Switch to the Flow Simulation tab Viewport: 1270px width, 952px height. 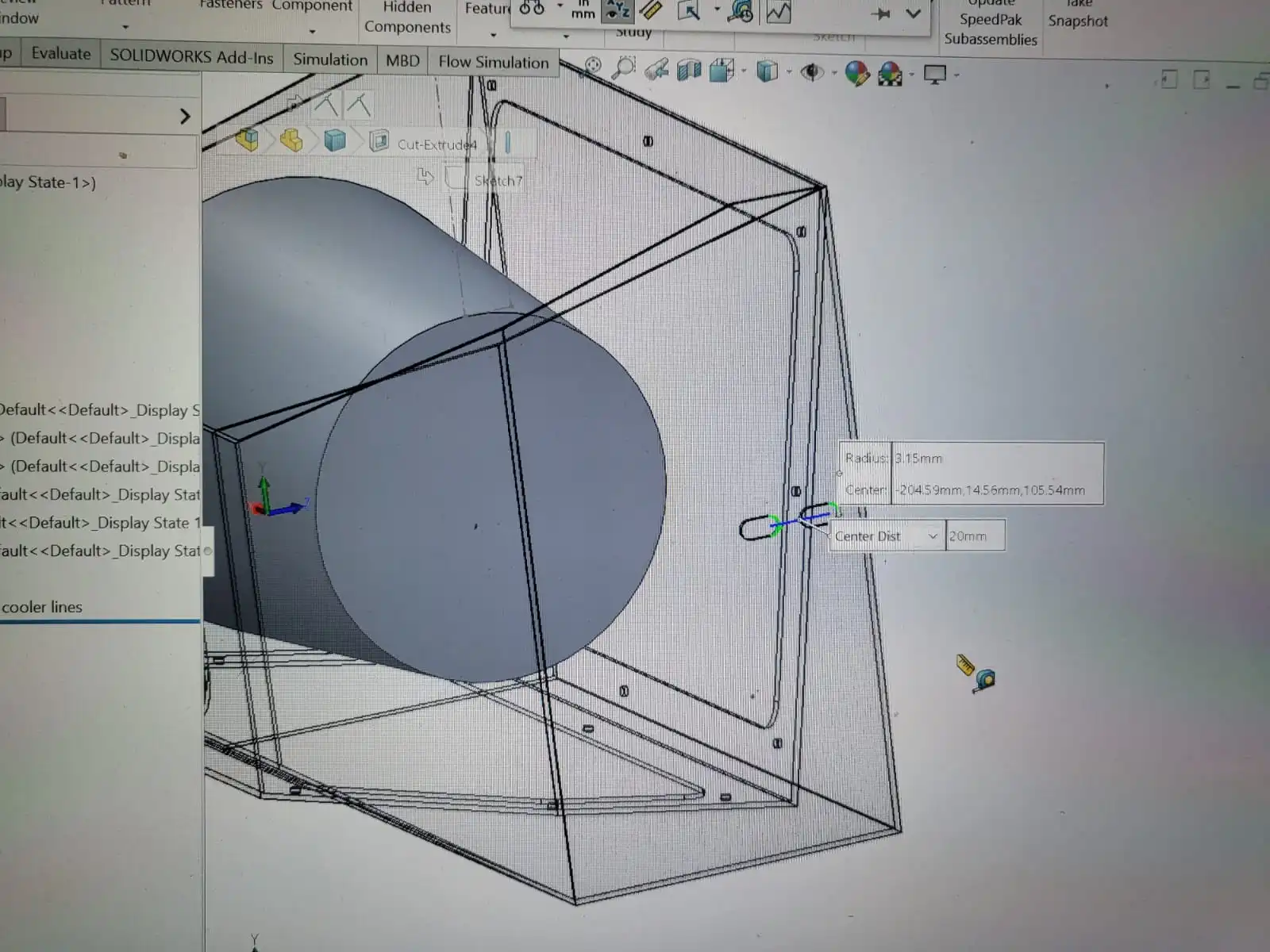pos(493,63)
